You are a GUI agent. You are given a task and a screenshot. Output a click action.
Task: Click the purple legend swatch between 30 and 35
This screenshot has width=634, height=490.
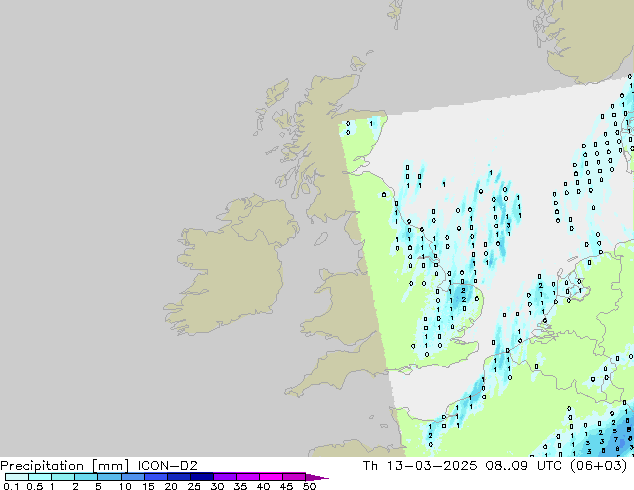click(224, 477)
